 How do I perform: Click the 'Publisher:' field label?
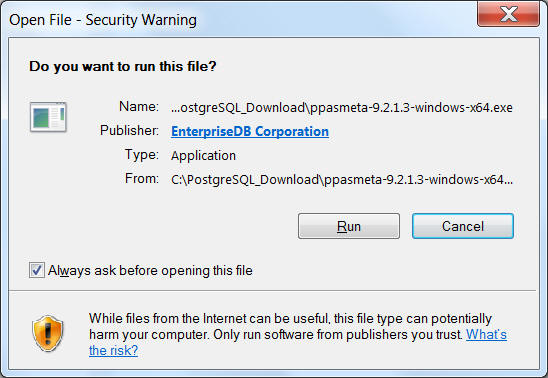(129, 130)
